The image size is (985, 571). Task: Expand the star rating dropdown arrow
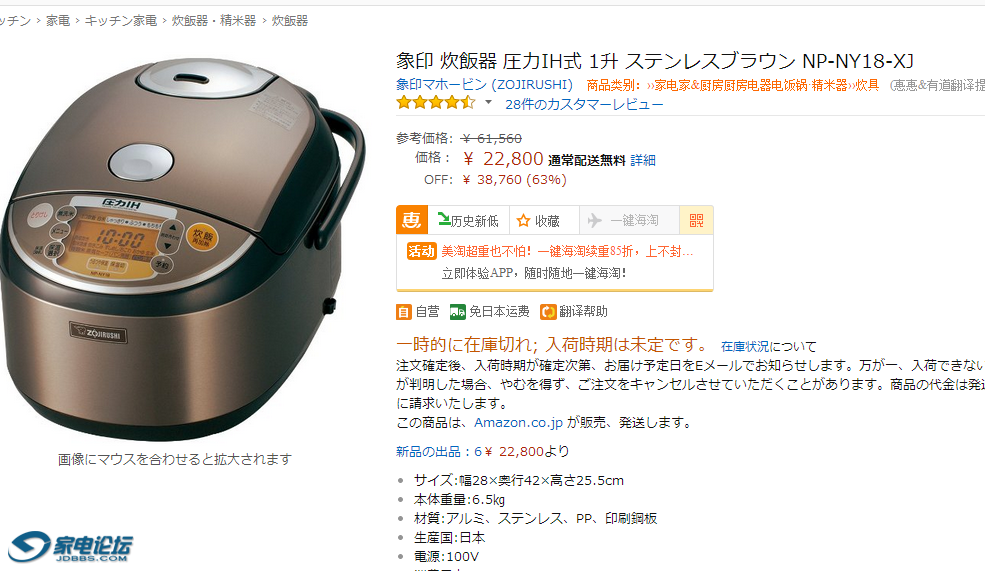488,102
